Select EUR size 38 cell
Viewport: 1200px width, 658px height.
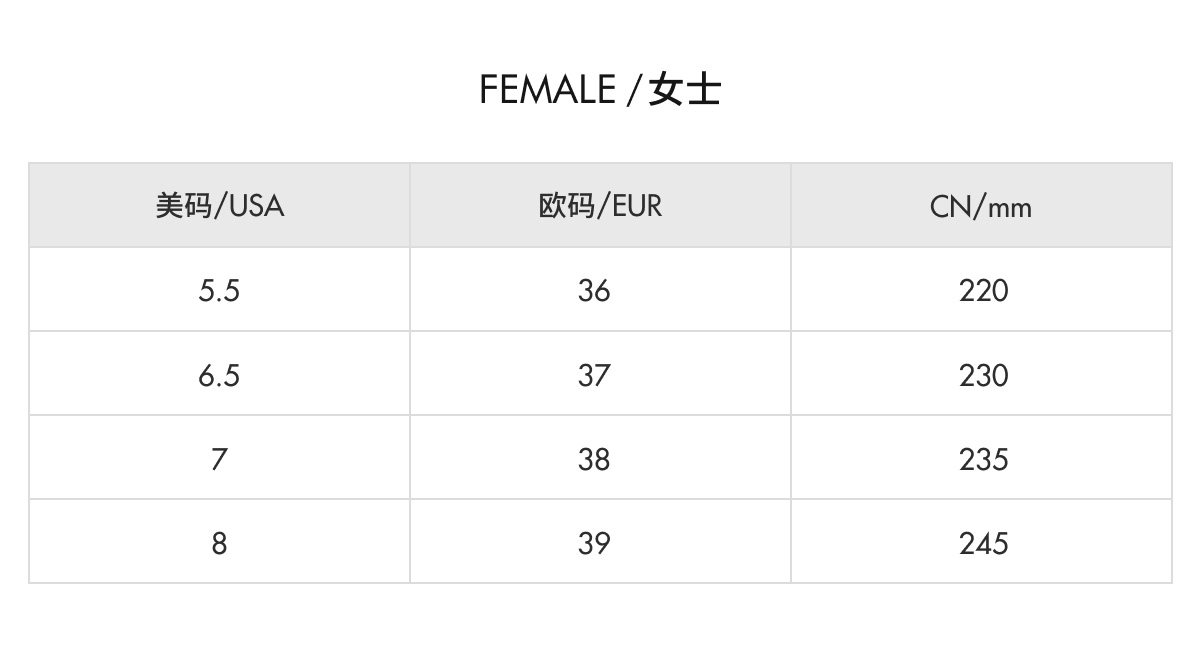pyautogui.click(x=594, y=460)
